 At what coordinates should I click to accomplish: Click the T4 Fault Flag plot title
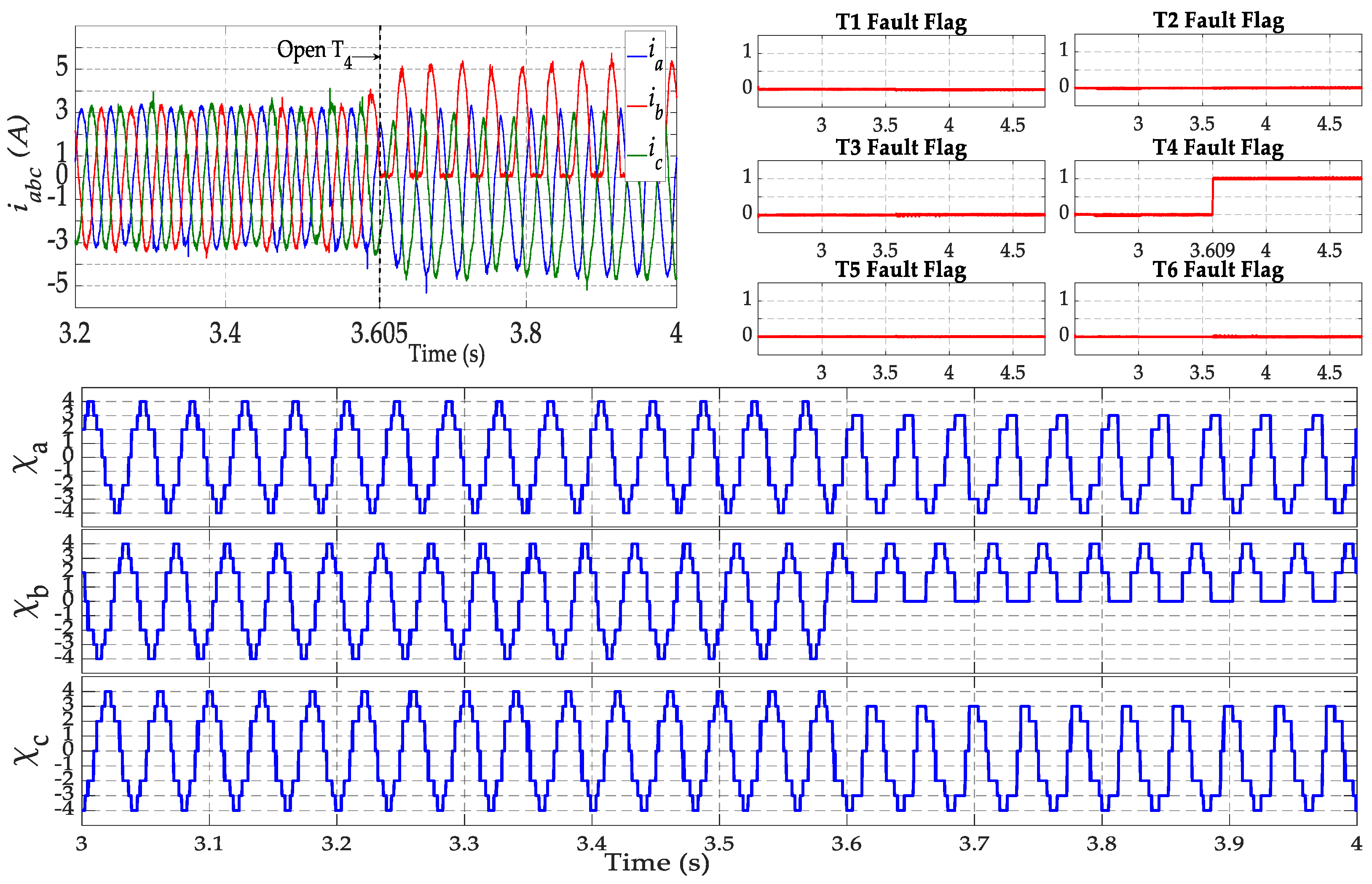[x=1218, y=147]
